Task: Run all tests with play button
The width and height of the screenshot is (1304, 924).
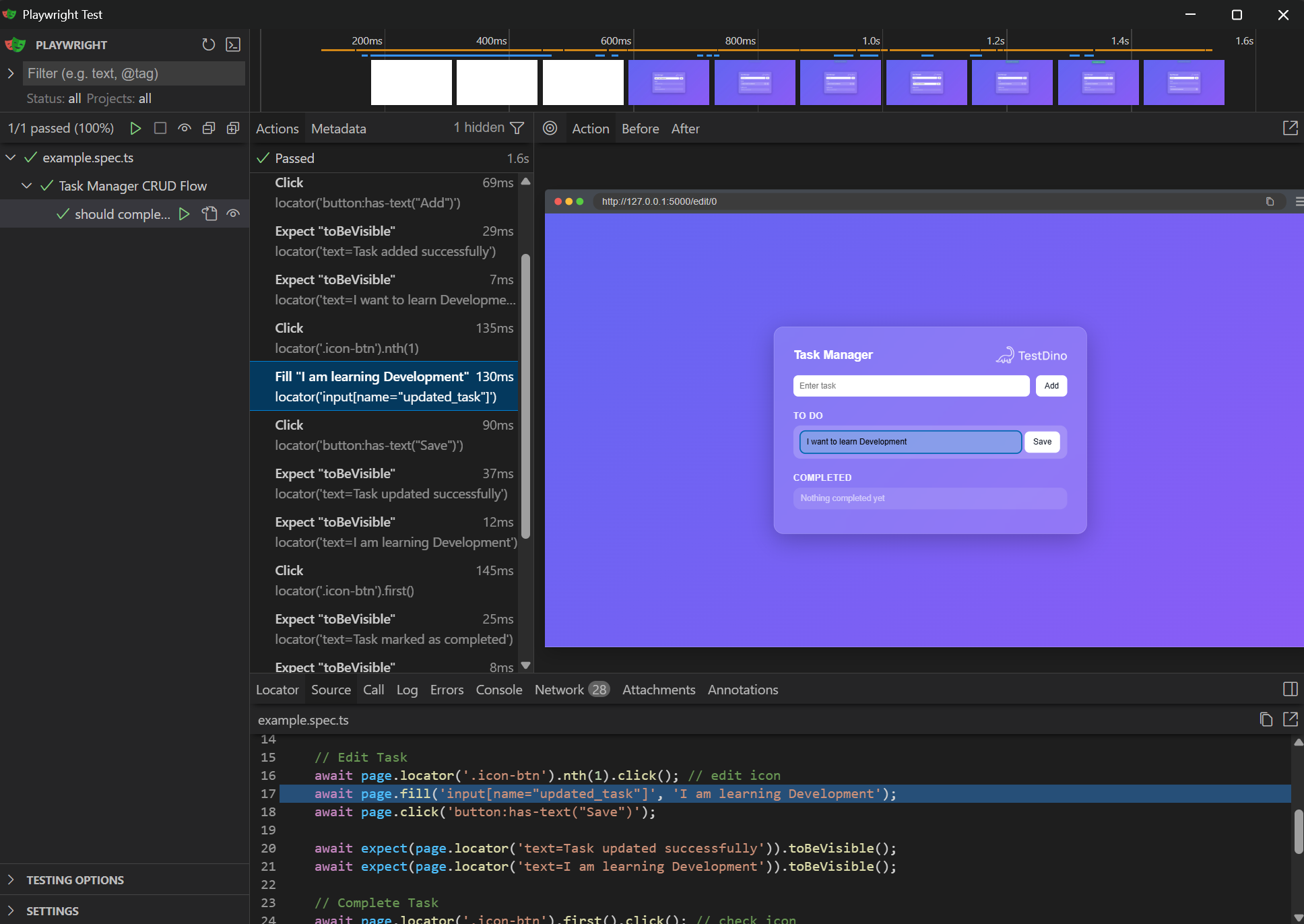Action: [x=135, y=128]
